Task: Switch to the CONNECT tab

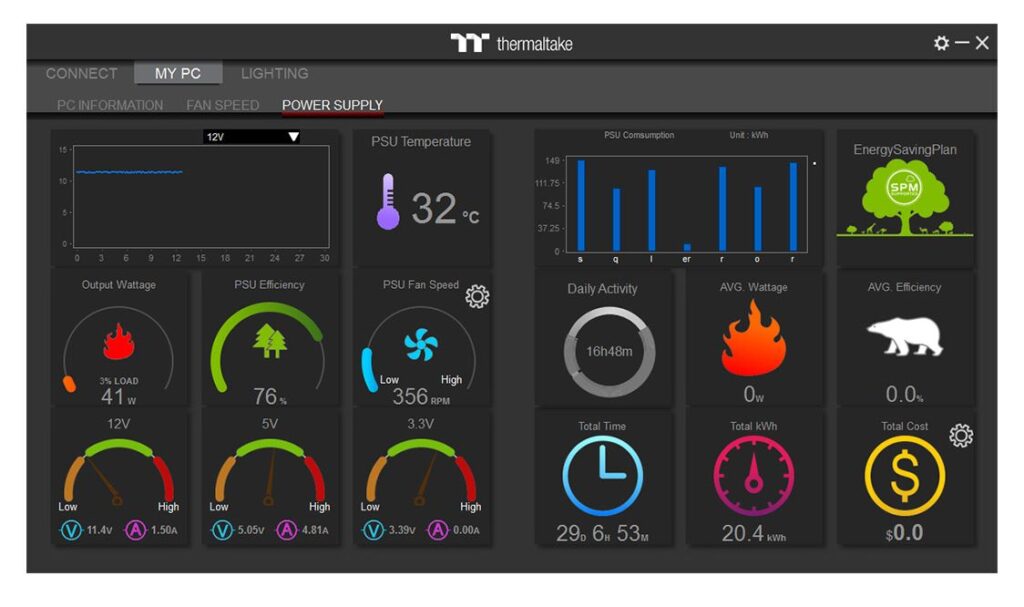Action: point(82,73)
